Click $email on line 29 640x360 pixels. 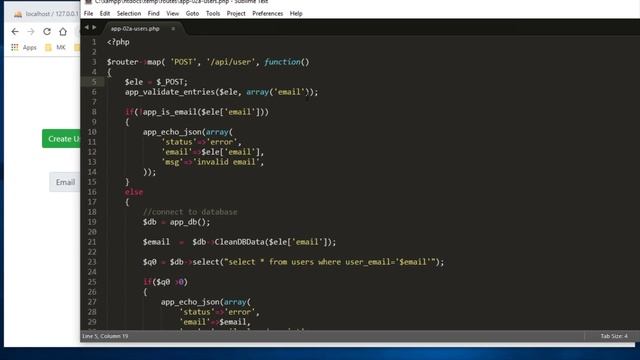click(x=233, y=322)
